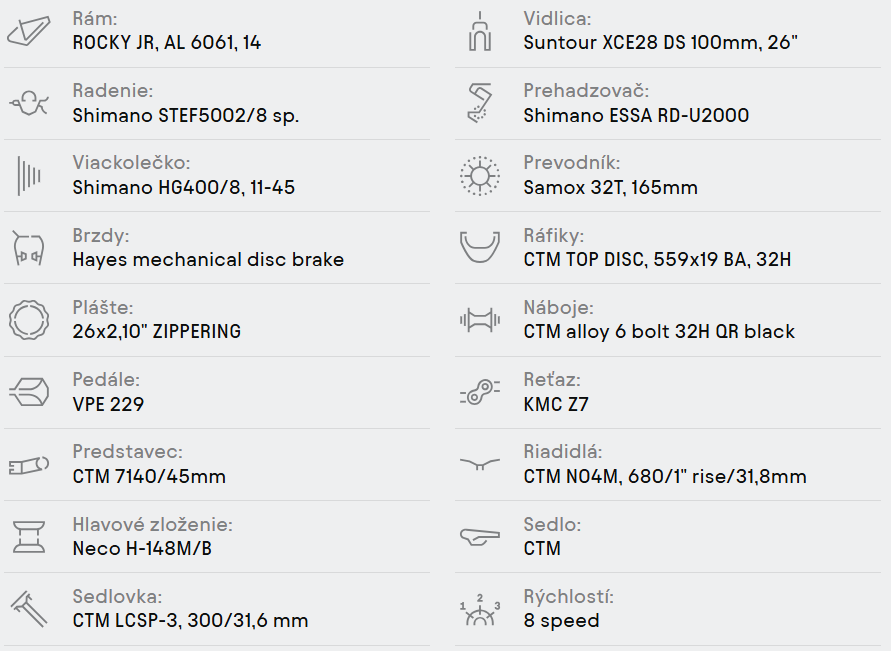This screenshot has width=891, height=651.
Task: Click the fork icon beside Vidlica
Action: tap(480, 32)
